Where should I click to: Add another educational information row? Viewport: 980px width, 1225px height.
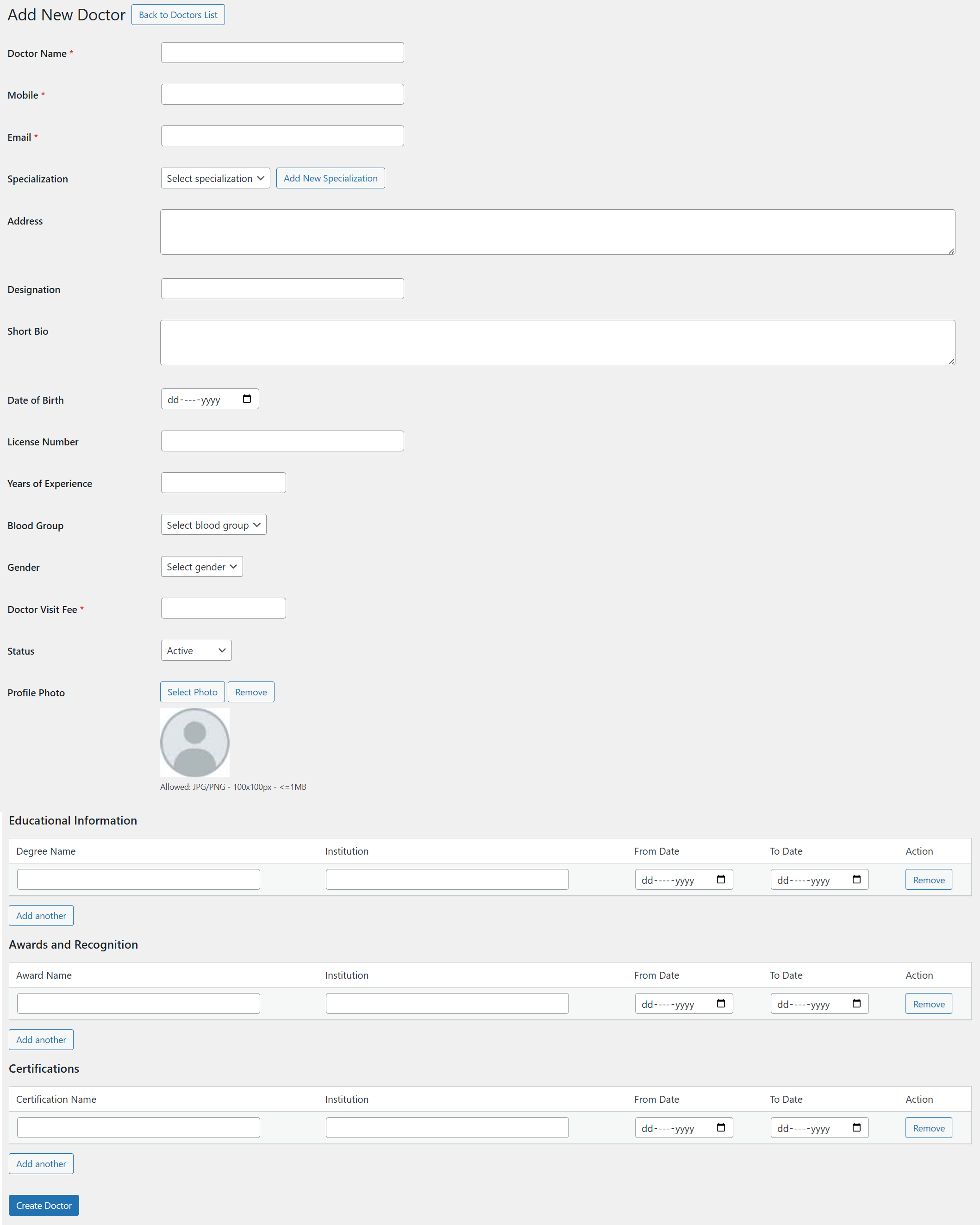40,915
